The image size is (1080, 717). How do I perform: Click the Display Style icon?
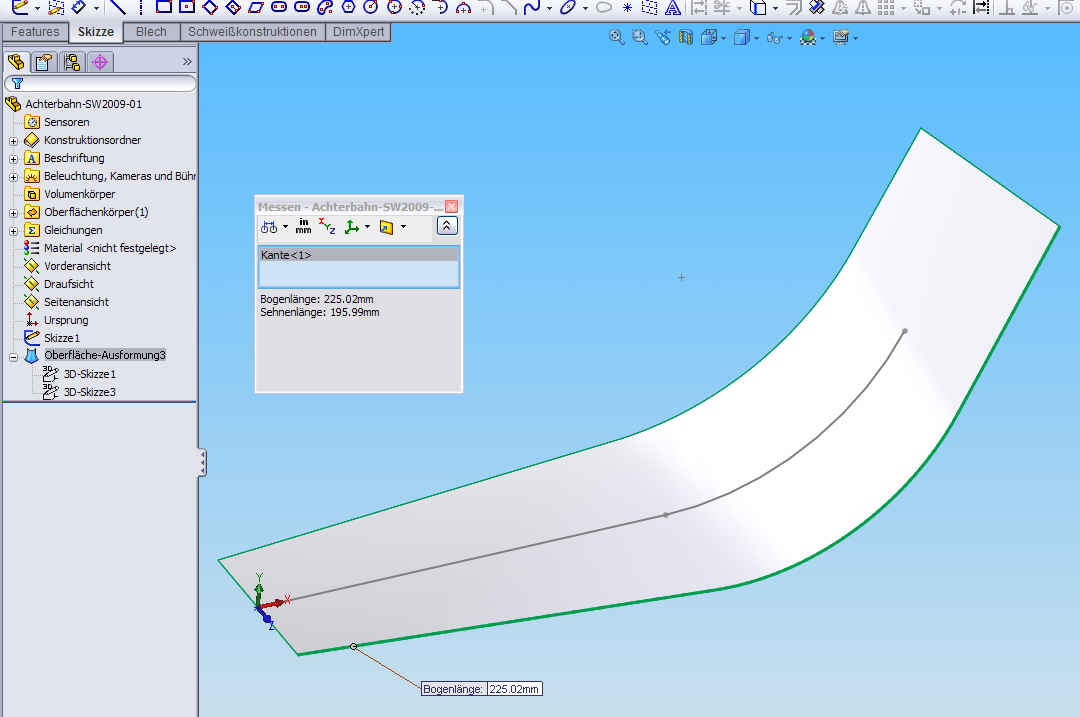(x=741, y=37)
